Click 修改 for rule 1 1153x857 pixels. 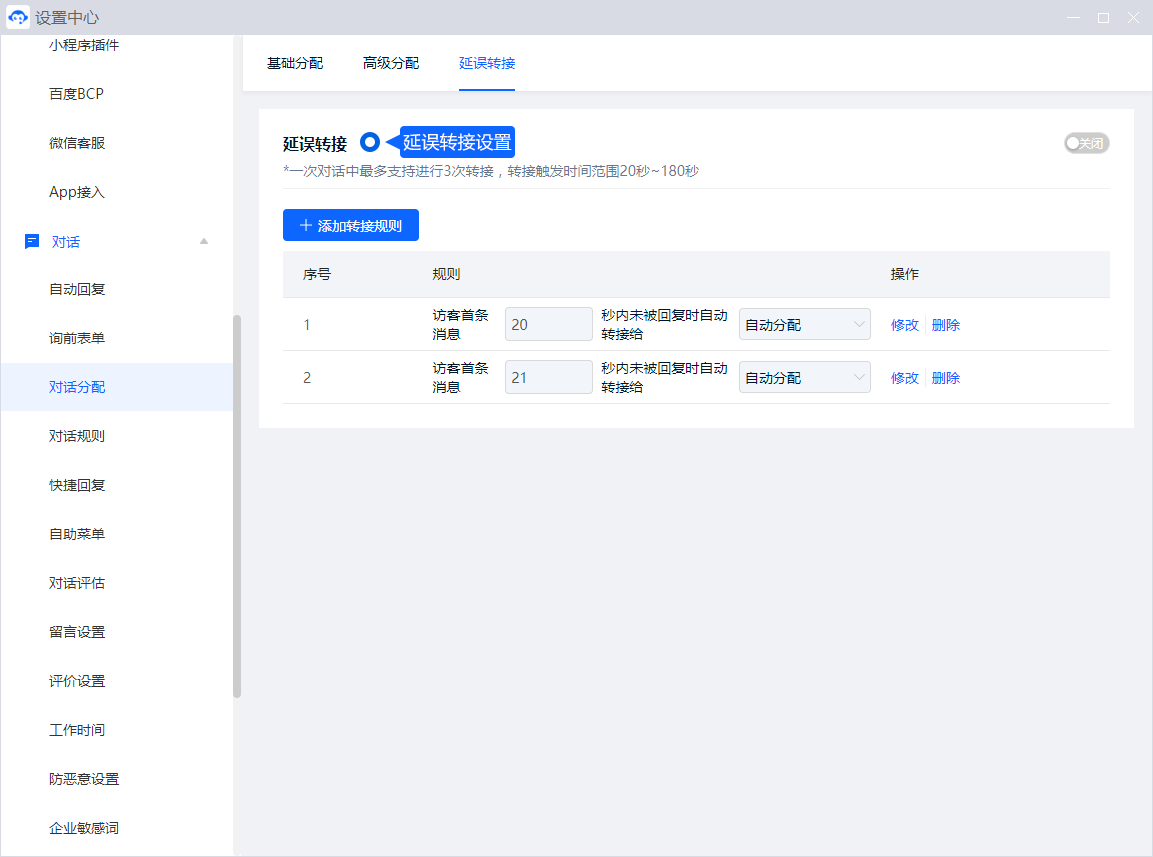pos(904,324)
